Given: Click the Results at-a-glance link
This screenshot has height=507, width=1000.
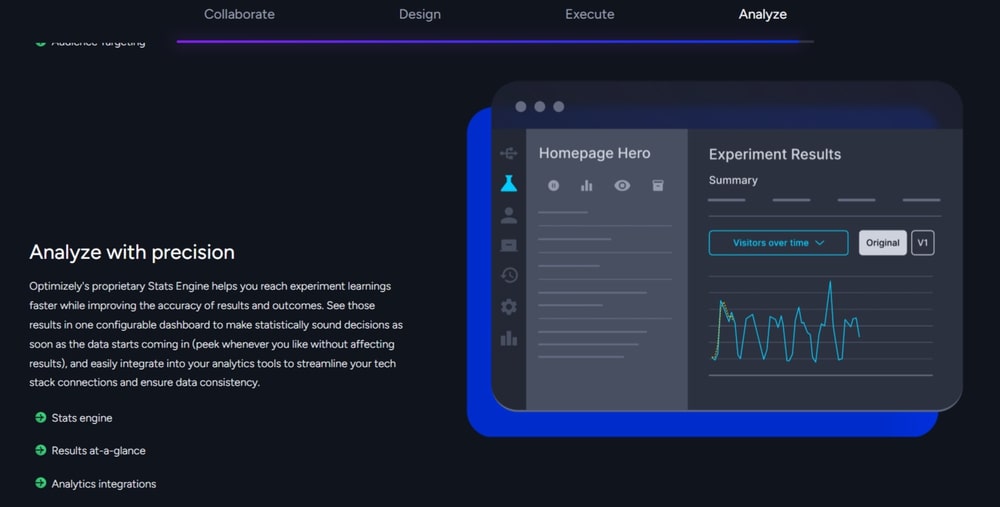Looking at the screenshot, I should click(x=98, y=450).
